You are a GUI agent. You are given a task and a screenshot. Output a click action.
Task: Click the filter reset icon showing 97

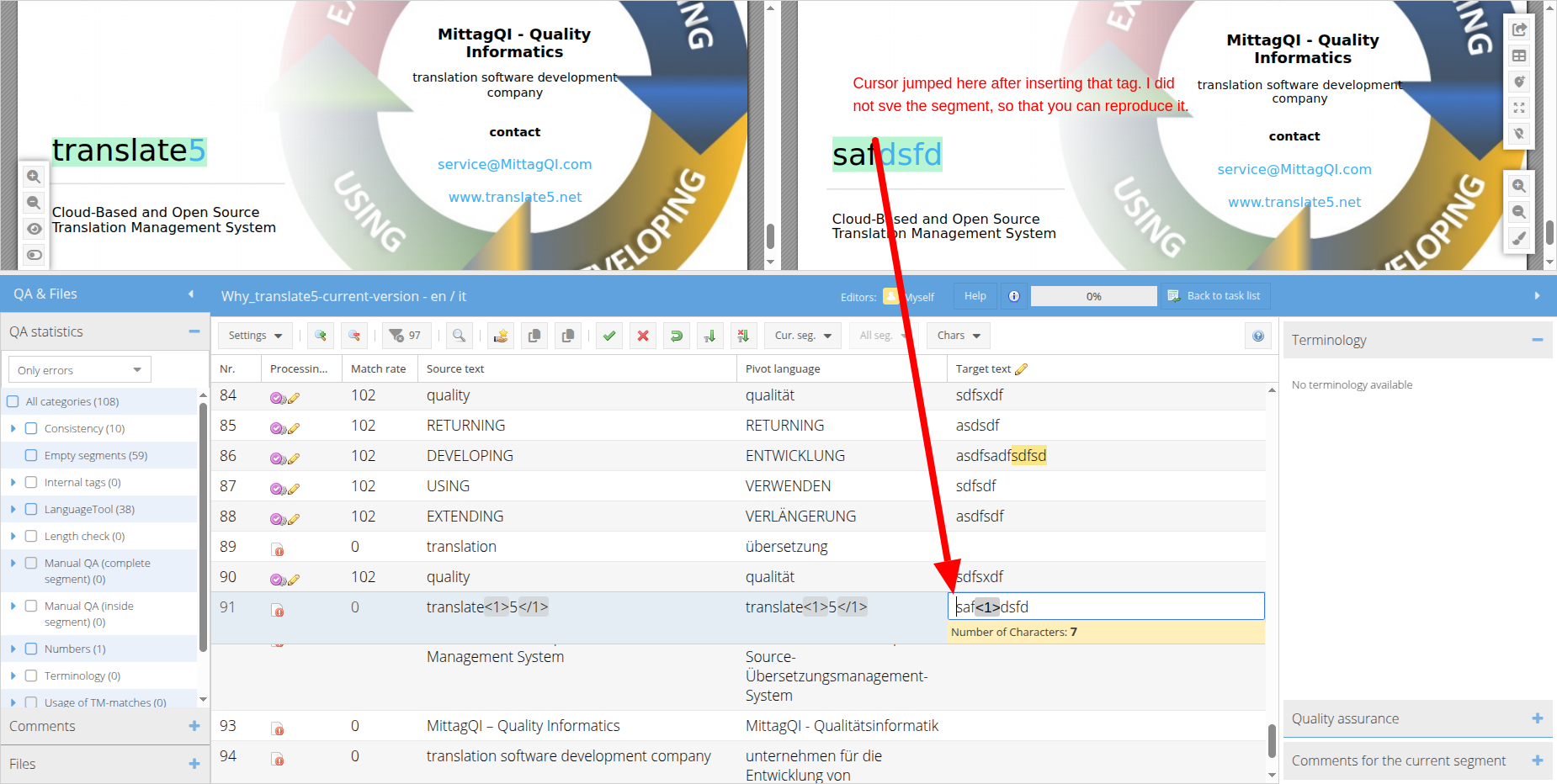coord(405,336)
